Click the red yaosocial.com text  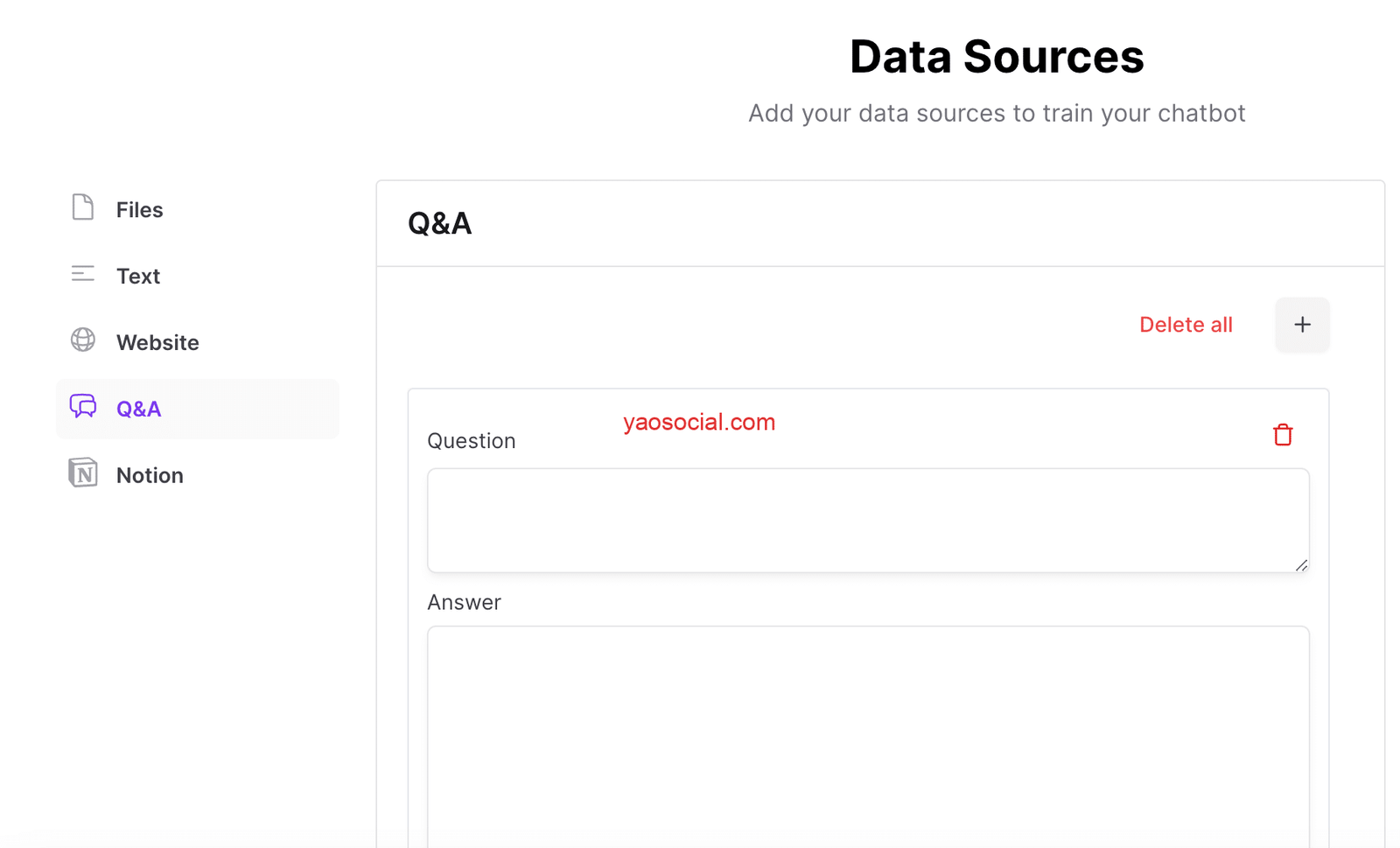(x=699, y=423)
